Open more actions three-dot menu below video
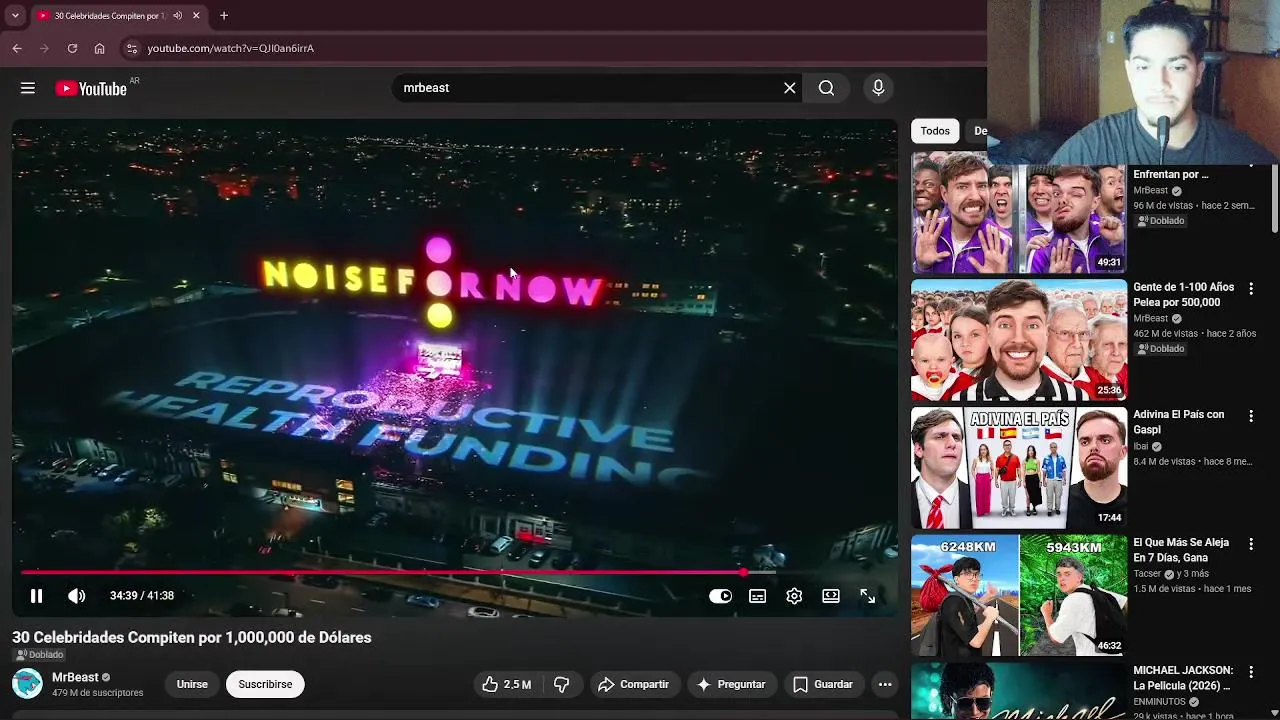Viewport: 1280px width, 720px height. pos(885,685)
